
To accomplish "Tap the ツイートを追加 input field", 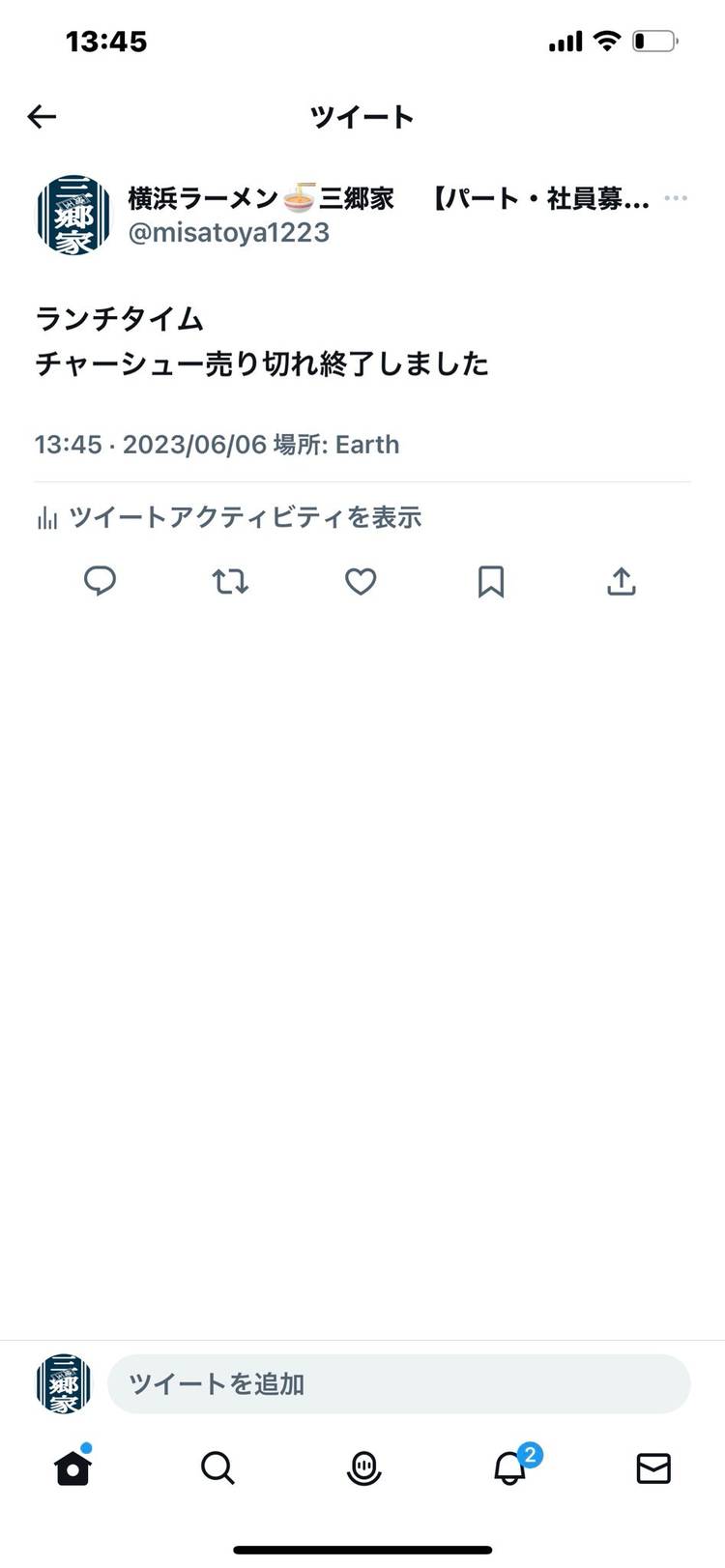I will pyautogui.click(x=398, y=1383).
